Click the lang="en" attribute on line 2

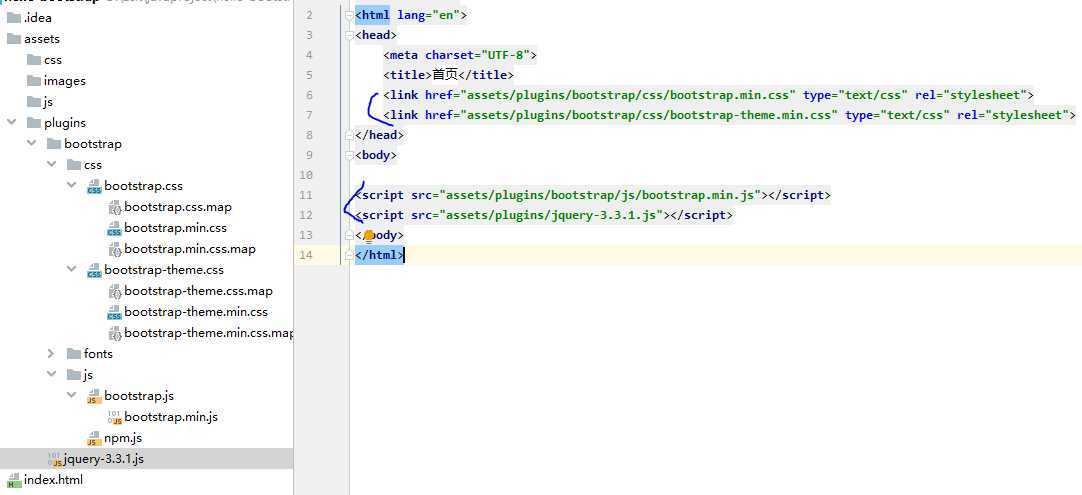pyautogui.click(x=429, y=14)
